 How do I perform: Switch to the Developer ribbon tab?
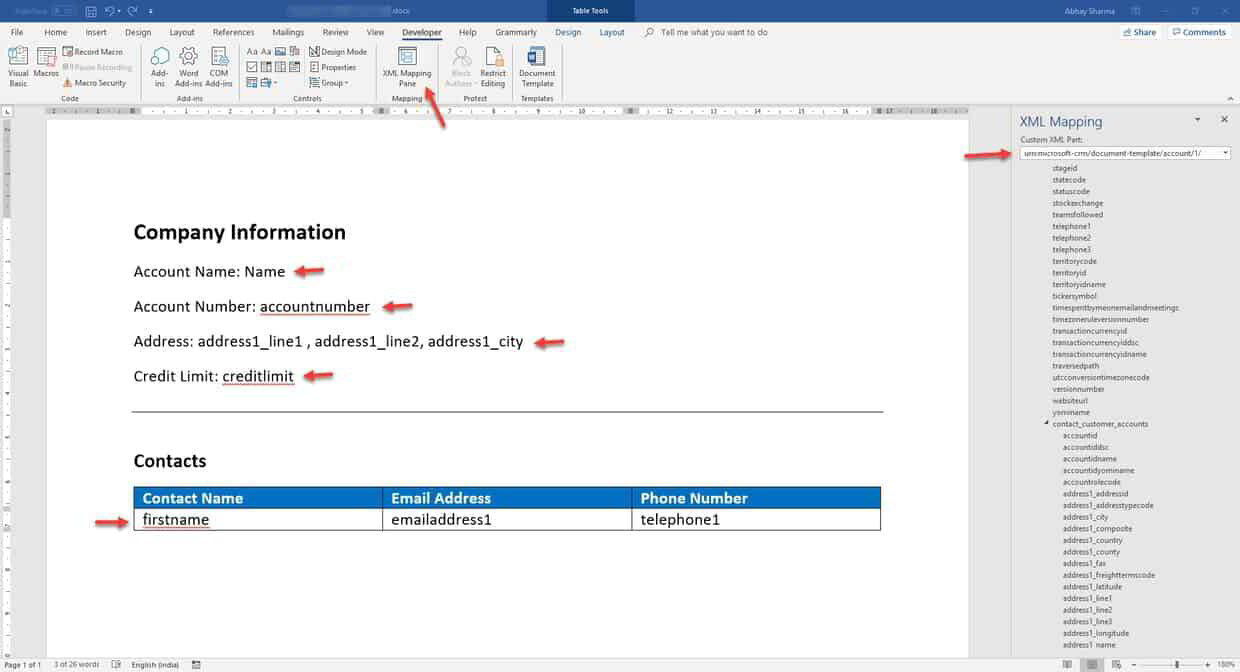[x=421, y=31]
